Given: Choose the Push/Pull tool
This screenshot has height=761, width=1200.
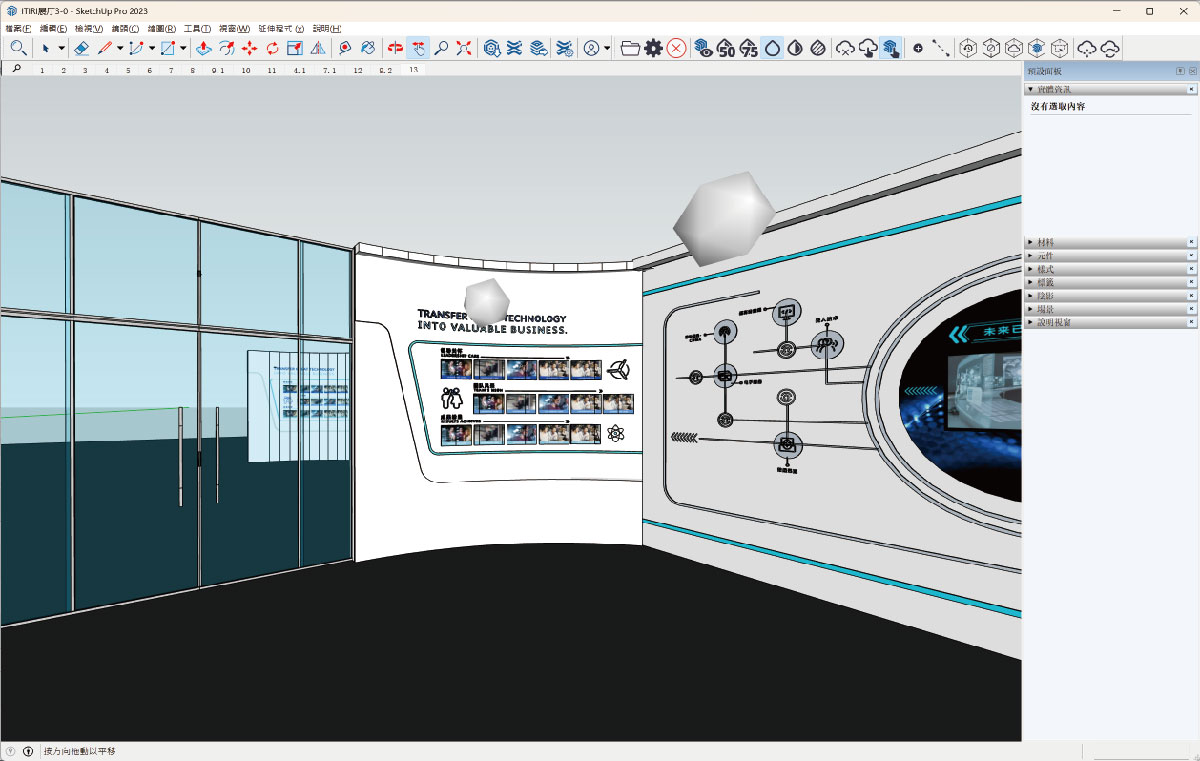Looking at the screenshot, I should (x=203, y=48).
